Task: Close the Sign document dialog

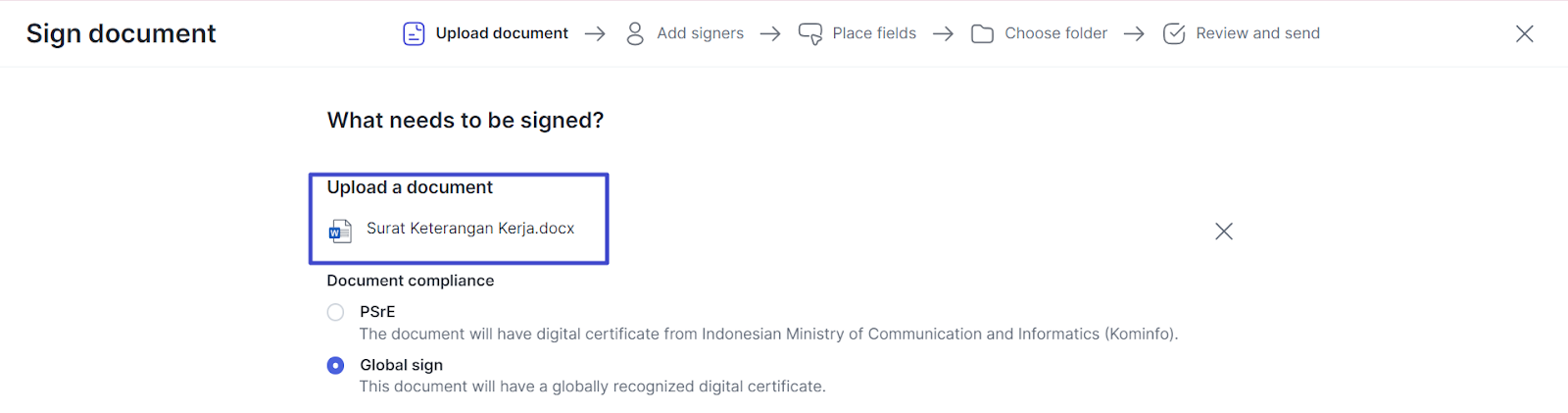Action: [x=1525, y=33]
